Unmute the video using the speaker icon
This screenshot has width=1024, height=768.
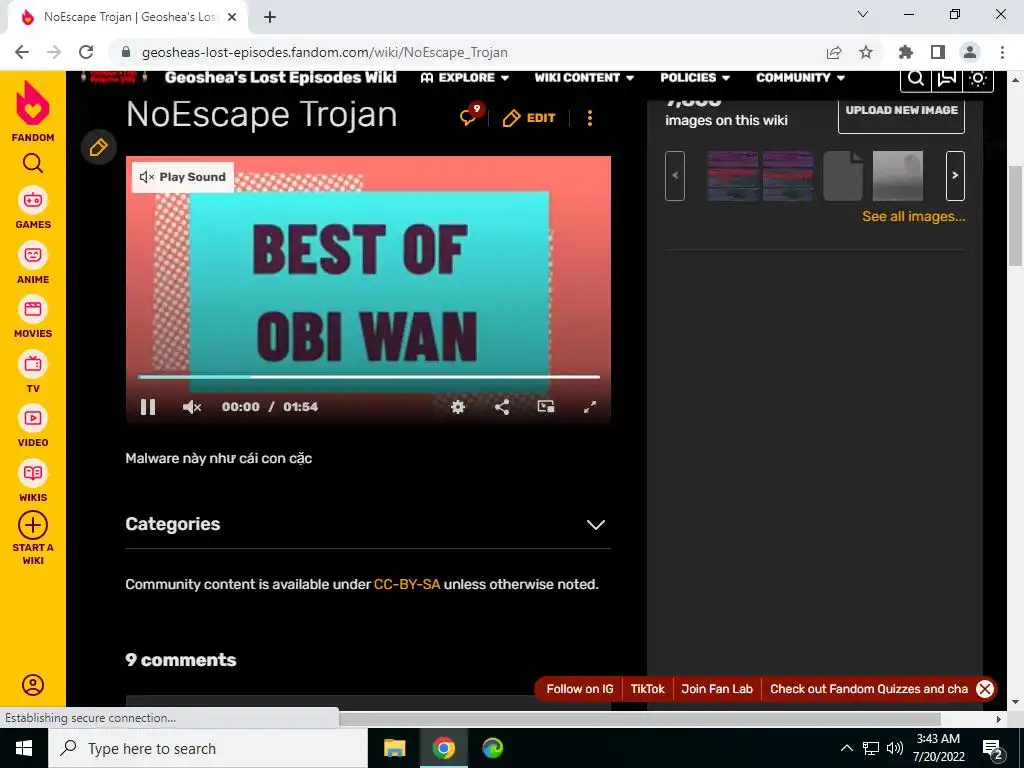191,407
